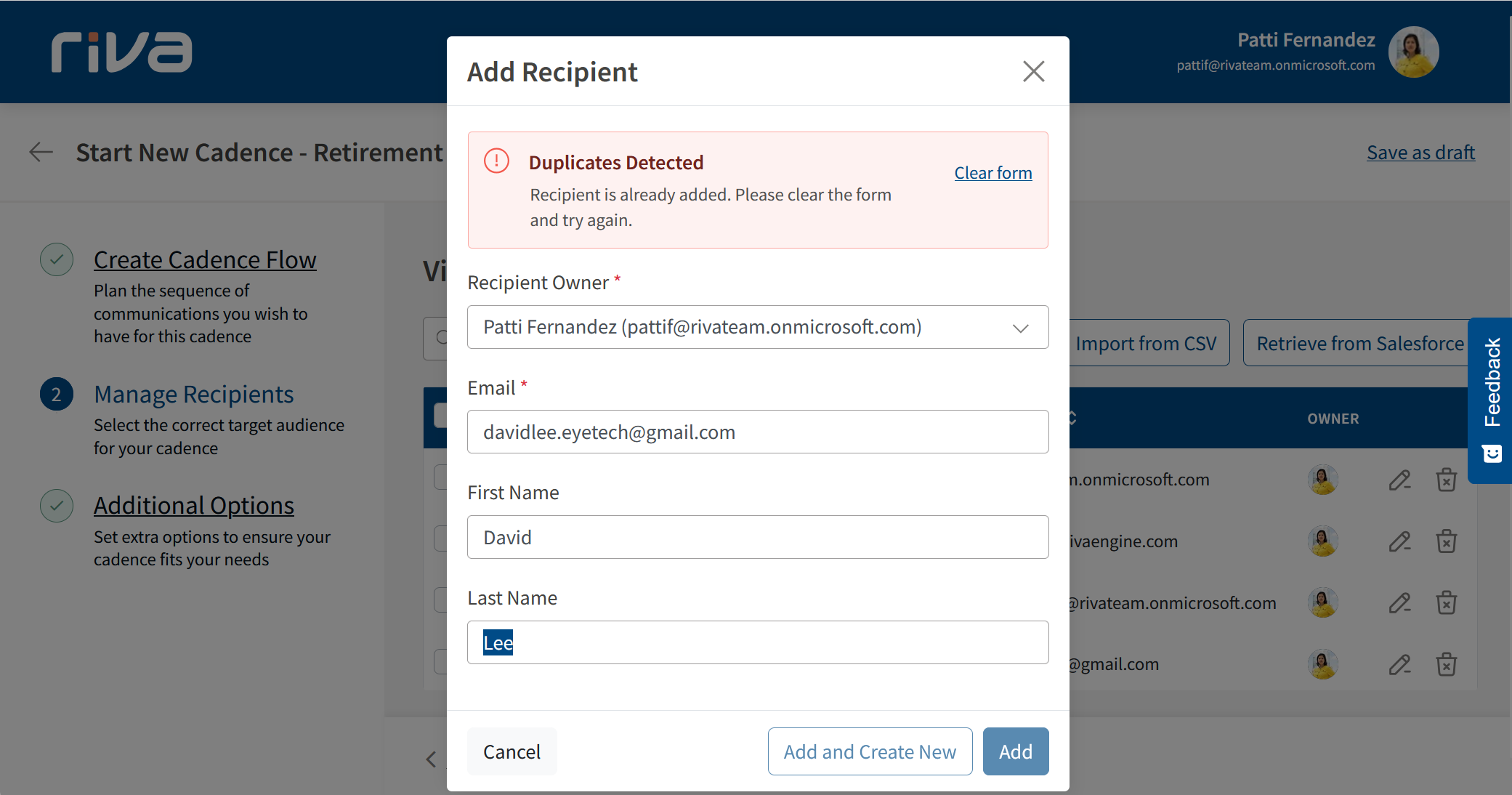Click the back arrow beside cadence title
The image size is (1512, 795).
click(x=41, y=152)
